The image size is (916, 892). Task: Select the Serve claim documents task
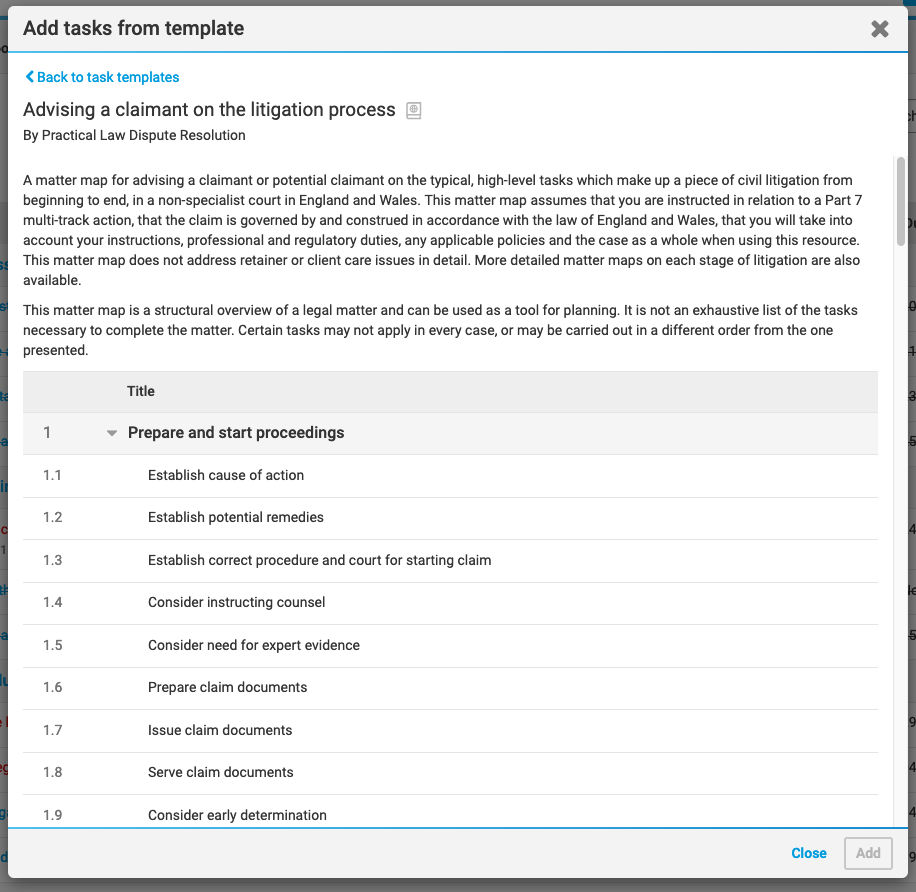coord(450,773)
